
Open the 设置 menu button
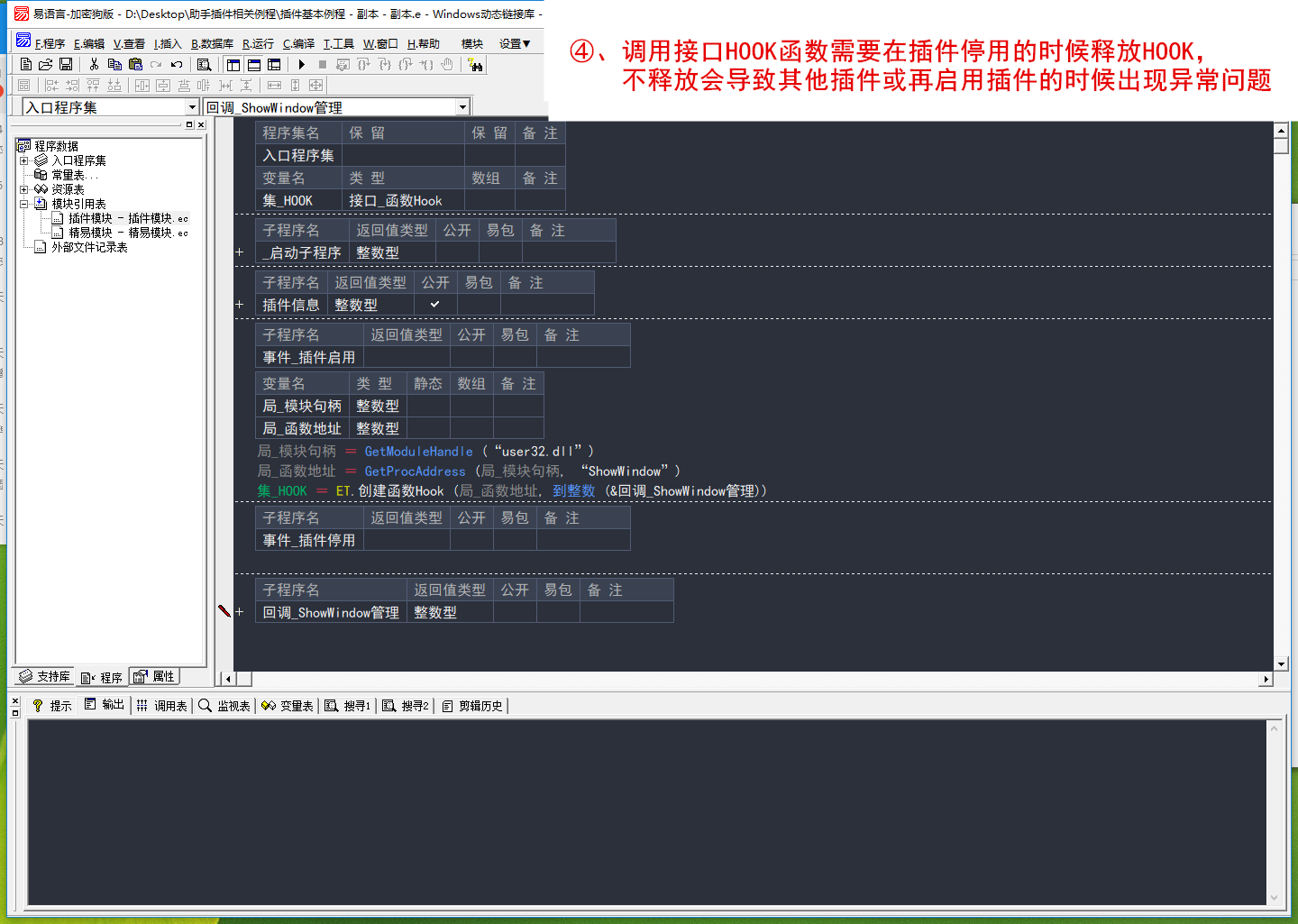[x=515, y=43]
